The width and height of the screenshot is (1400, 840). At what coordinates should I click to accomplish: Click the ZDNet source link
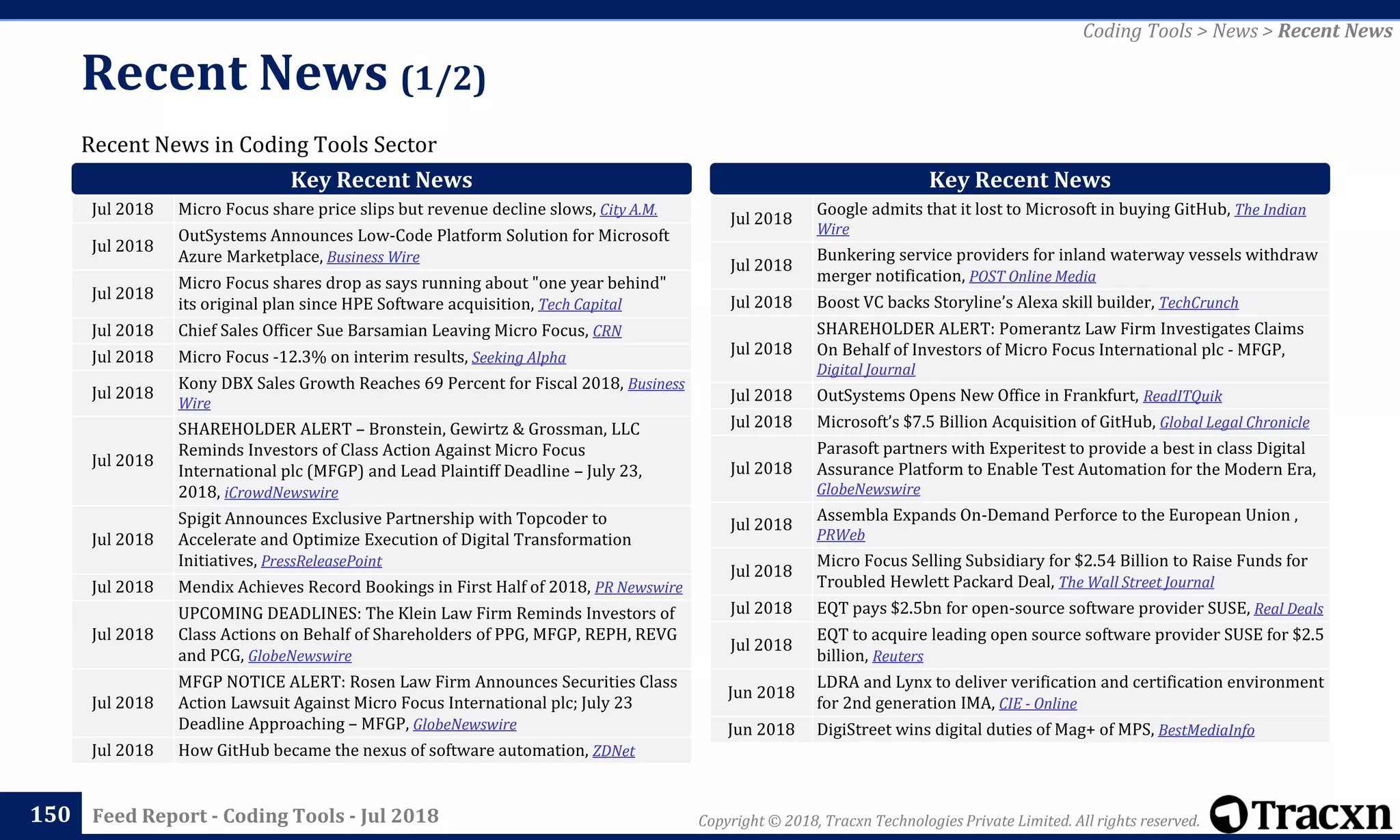click(614, 751)
